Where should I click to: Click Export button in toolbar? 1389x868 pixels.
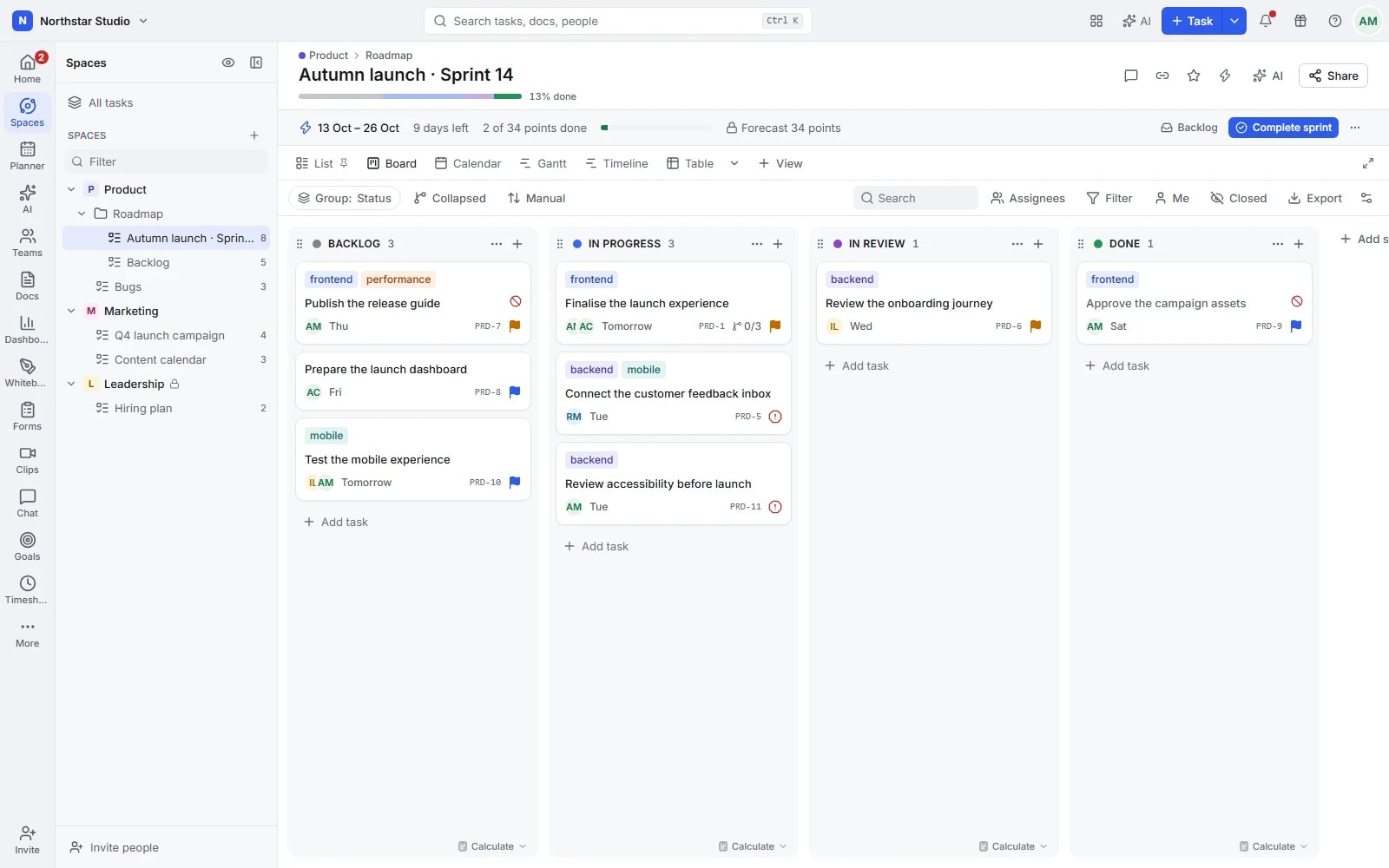pos(1315,198)
